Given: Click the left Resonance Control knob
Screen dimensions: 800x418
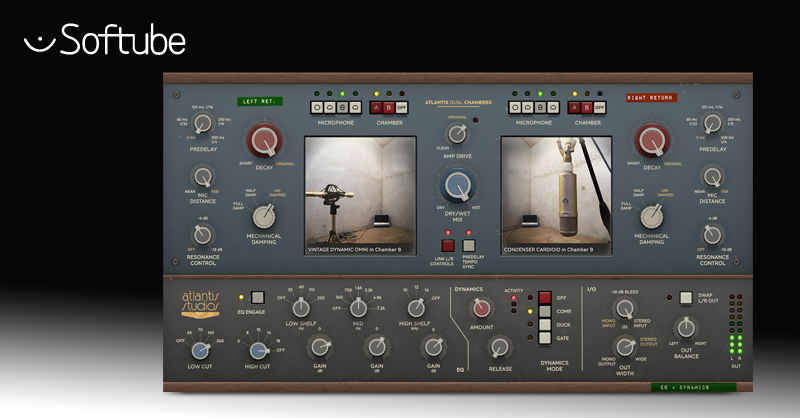Looking at the screenshot, I should [x=202, y=235].
